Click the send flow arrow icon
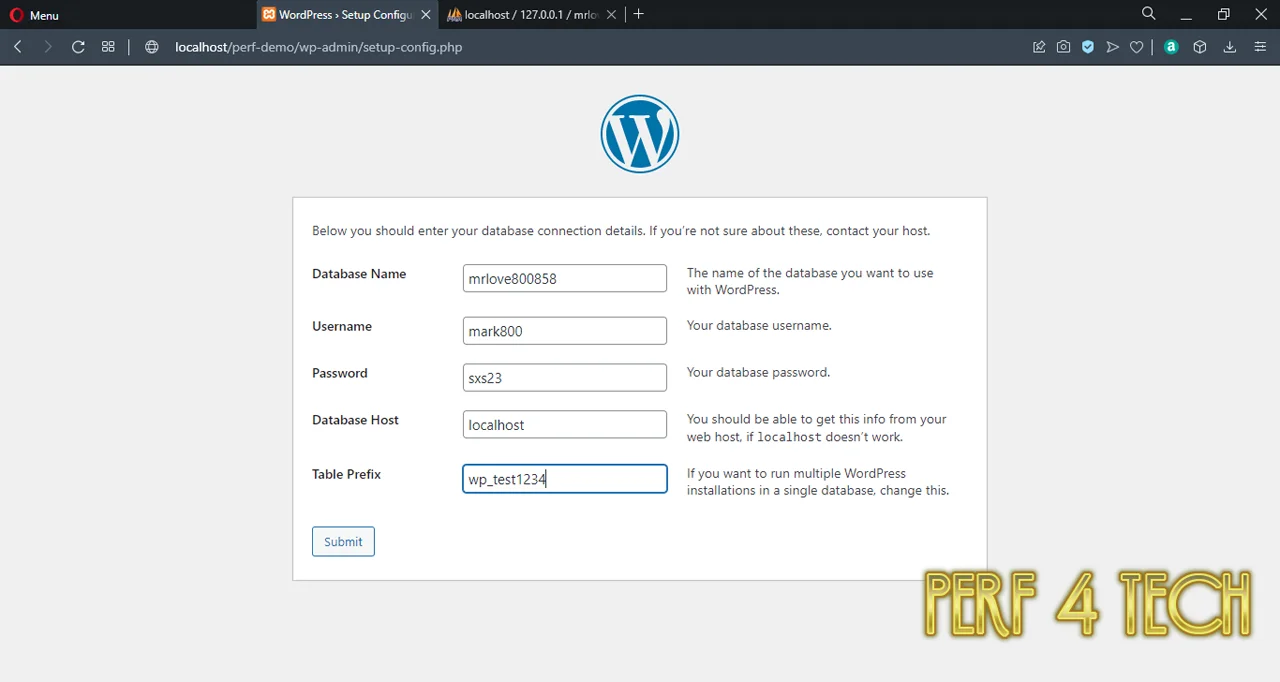Screen dimensions: 1280x682 coord(1112,47)
